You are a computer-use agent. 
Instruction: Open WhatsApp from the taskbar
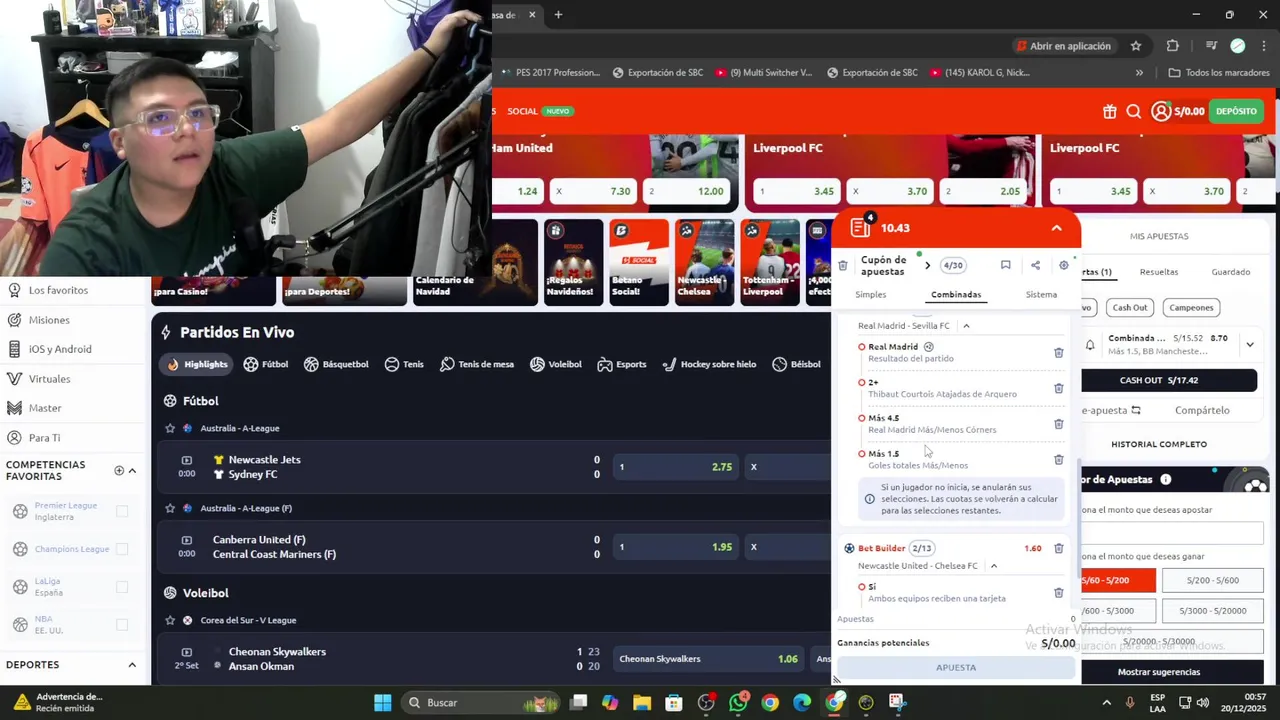point(738,703)
